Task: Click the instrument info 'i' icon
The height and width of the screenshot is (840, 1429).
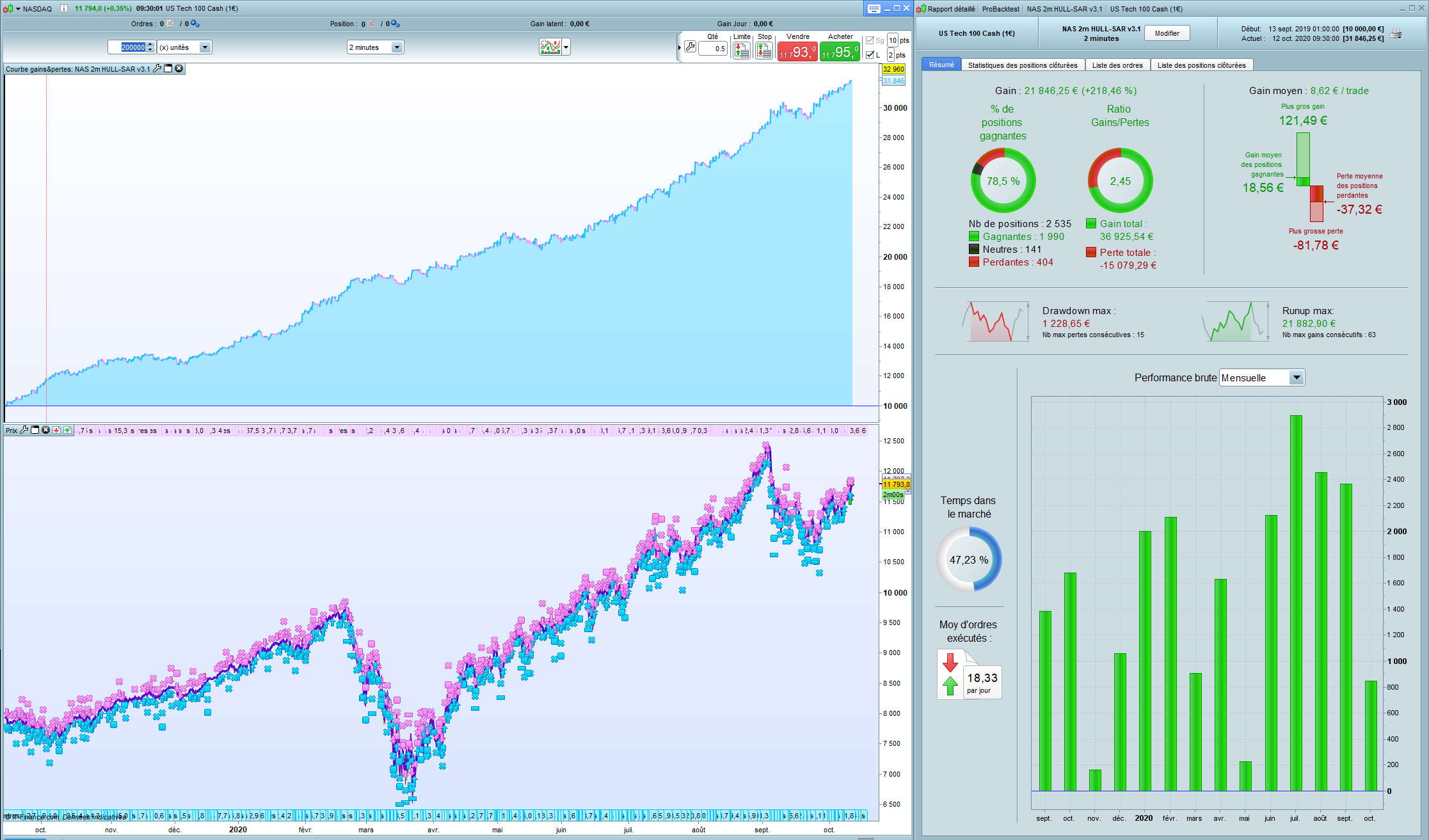Action: tap(64, 8)
